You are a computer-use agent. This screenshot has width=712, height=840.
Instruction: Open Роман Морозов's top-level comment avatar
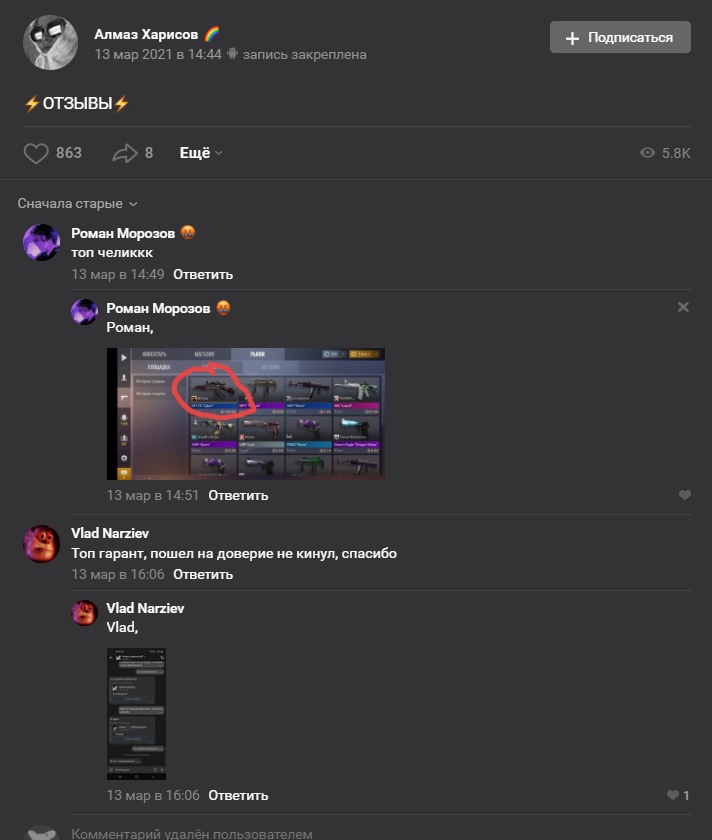coord(41,242)
